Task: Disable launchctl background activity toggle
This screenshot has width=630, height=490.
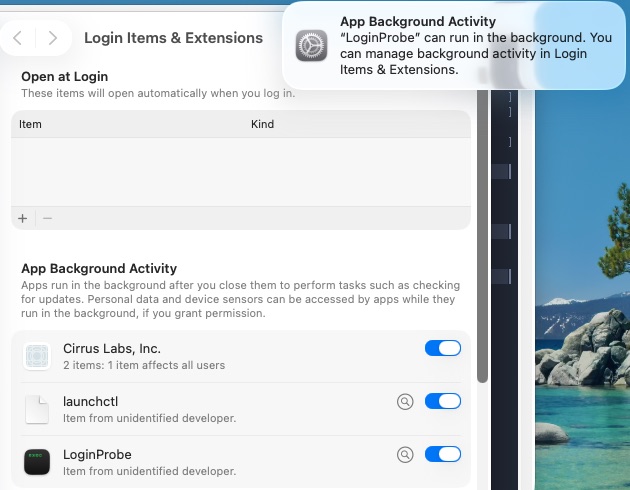Action: (x=443, y=401)
